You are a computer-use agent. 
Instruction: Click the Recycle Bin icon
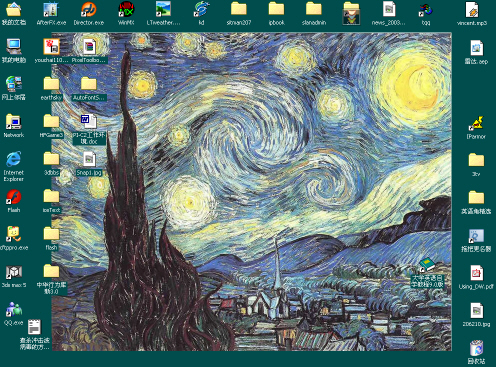(476, 348)
